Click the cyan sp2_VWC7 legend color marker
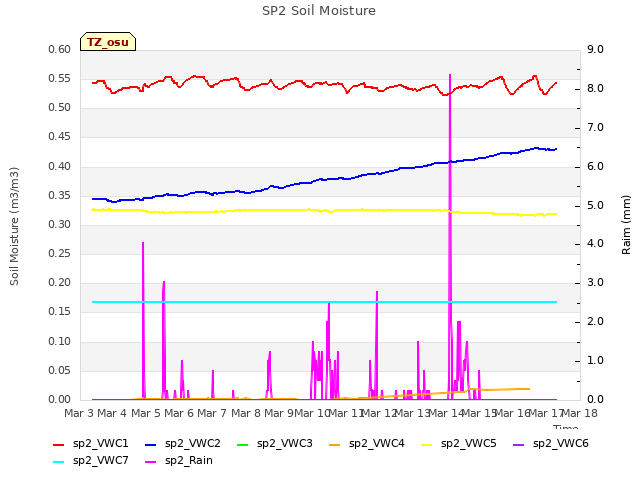Screen dimensions: 640x480 (x=59, y=462)
